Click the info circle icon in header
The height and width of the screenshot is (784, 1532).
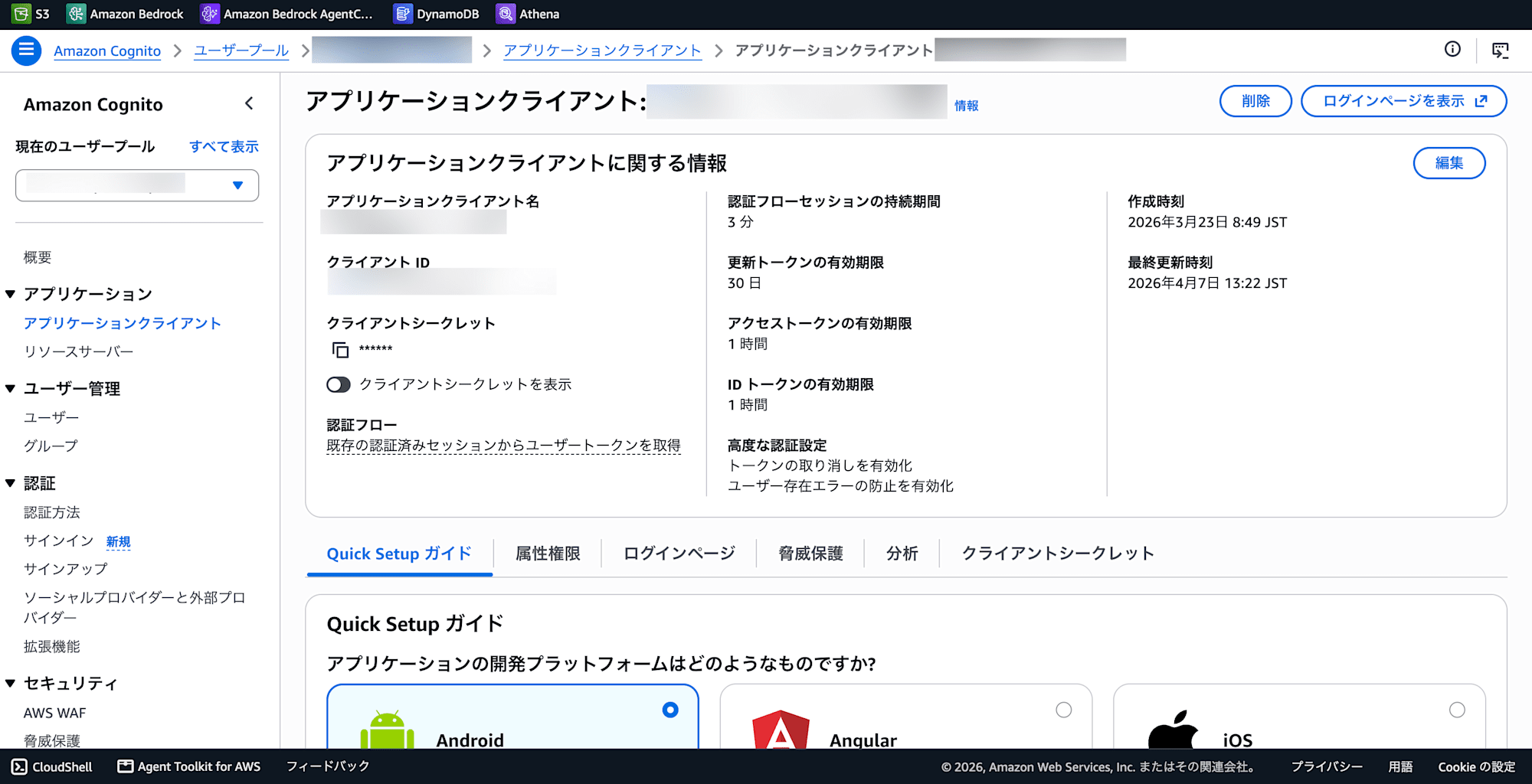click(1452, 50)
